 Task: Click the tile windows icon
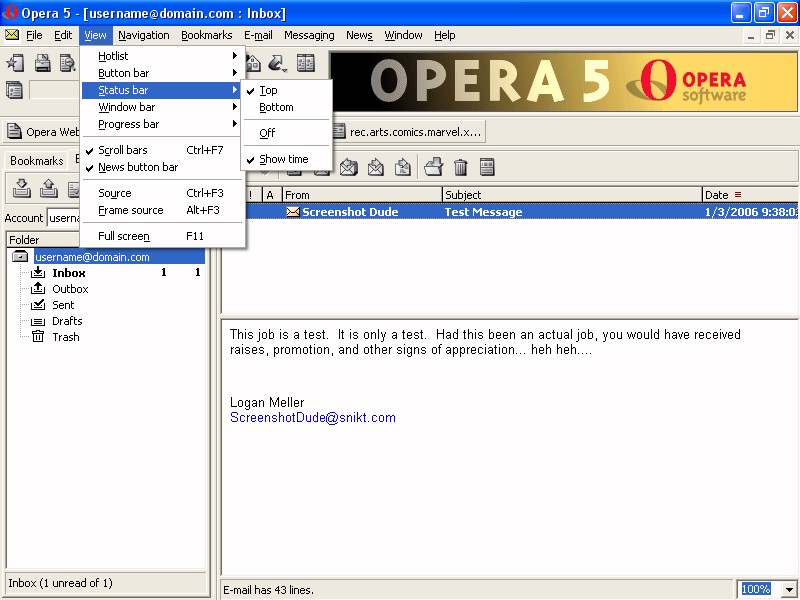tap(306, 63)
